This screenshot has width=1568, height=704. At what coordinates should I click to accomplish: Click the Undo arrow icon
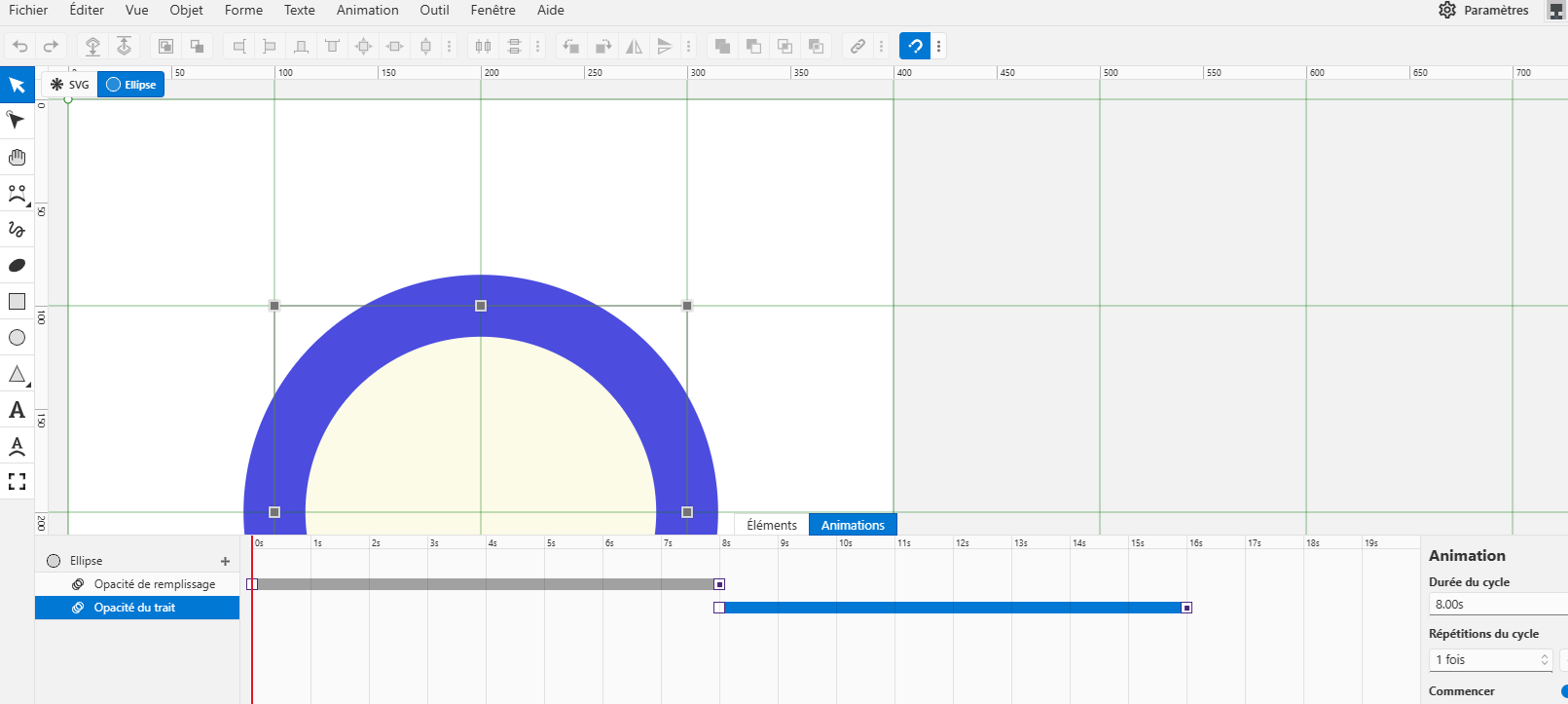(x=19, y=46)
